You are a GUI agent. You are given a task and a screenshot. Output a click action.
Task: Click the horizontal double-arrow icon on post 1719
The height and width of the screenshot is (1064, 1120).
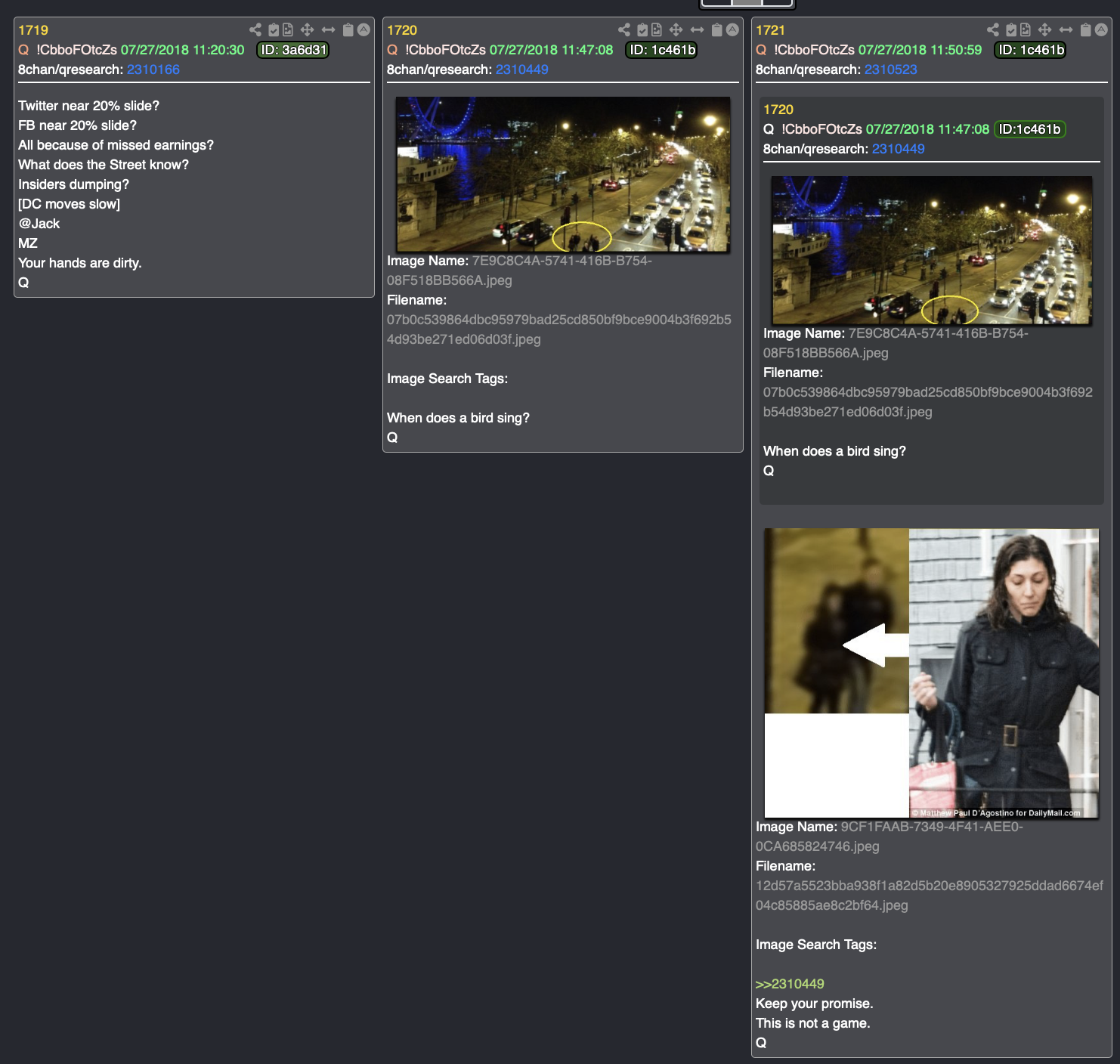pyautogui.click(x=328, y=29)
